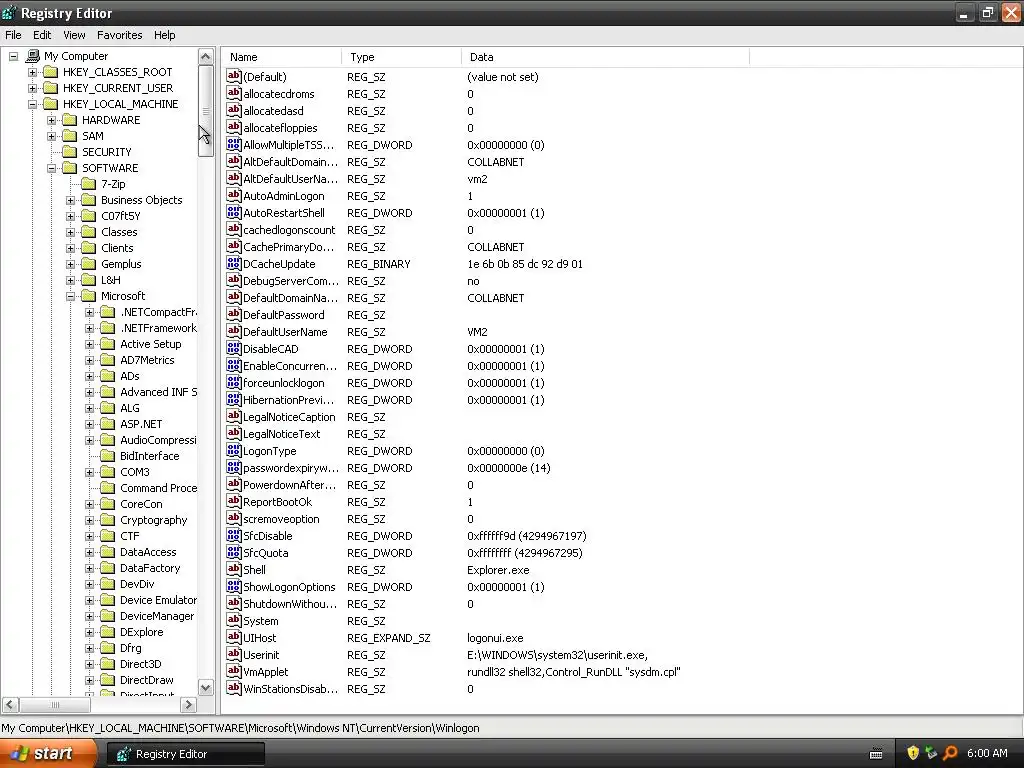Click Registry Editor taskbar button
Viewport: 1024px width, 768px height.
(x=186, y=754)
